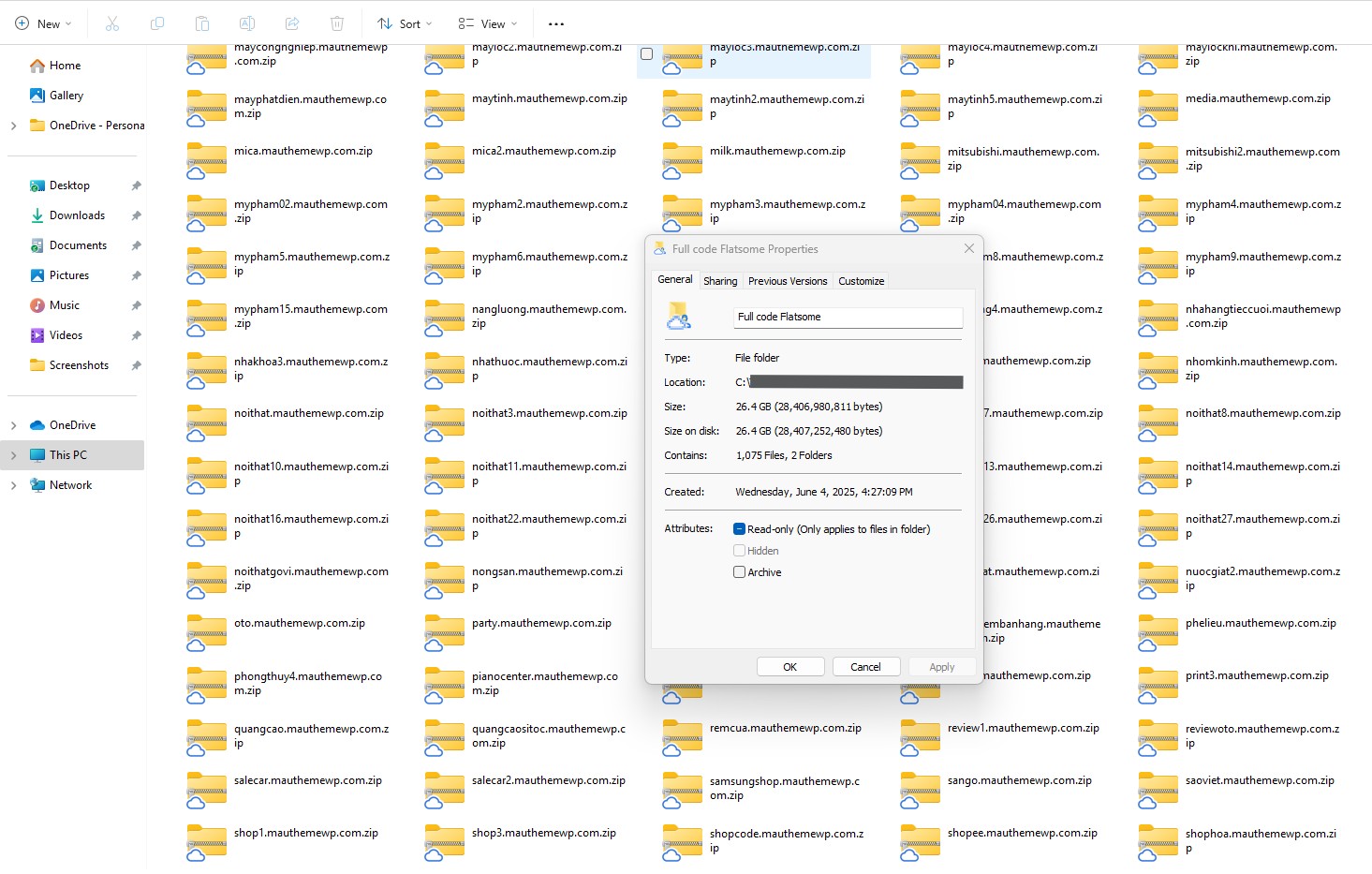The image size is (1372, 874).
Task: Close the Full code Flatsome Properties dialog
Action: coord(969,248)
